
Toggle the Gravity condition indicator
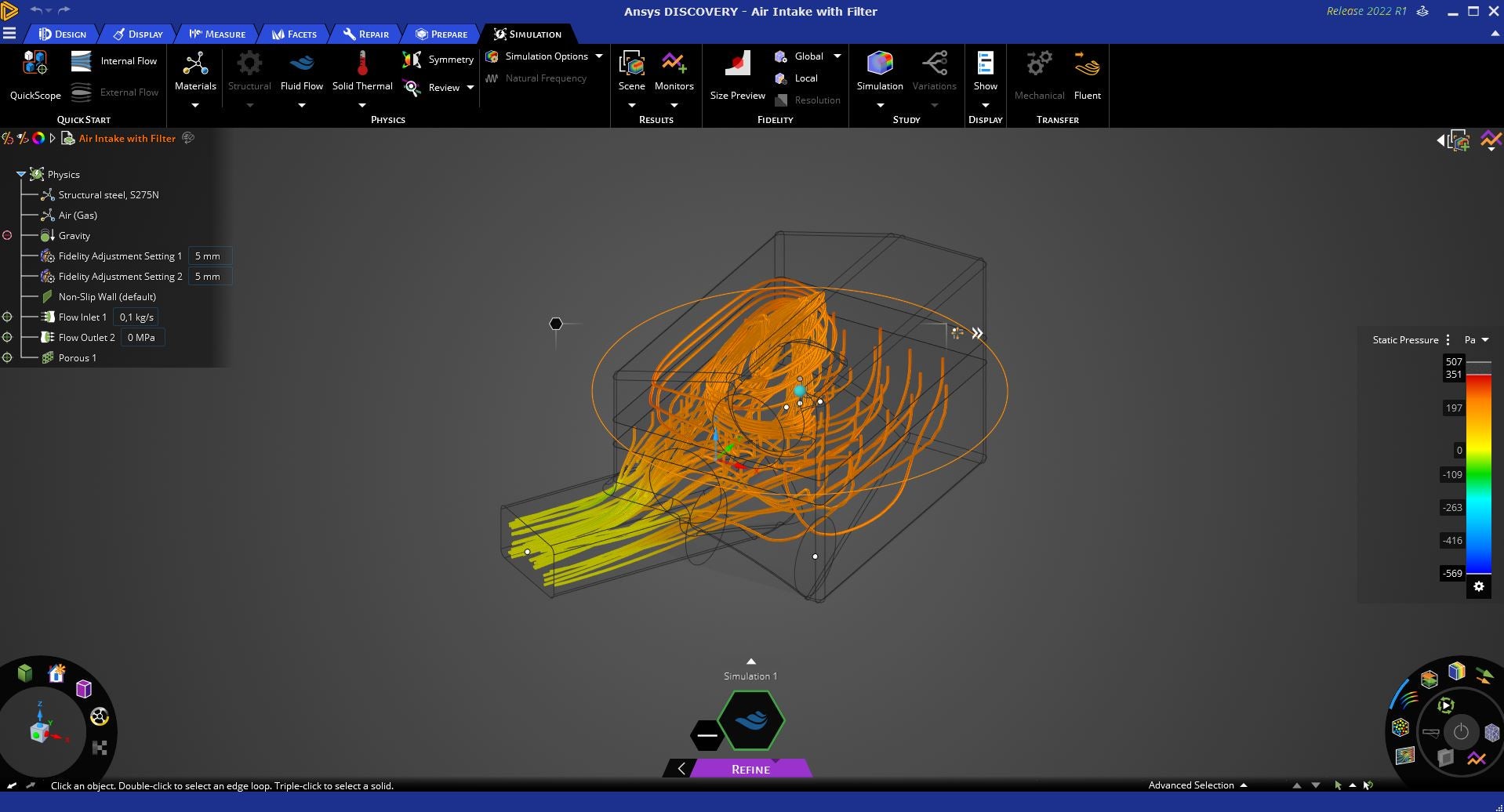[x=7, y=235]
